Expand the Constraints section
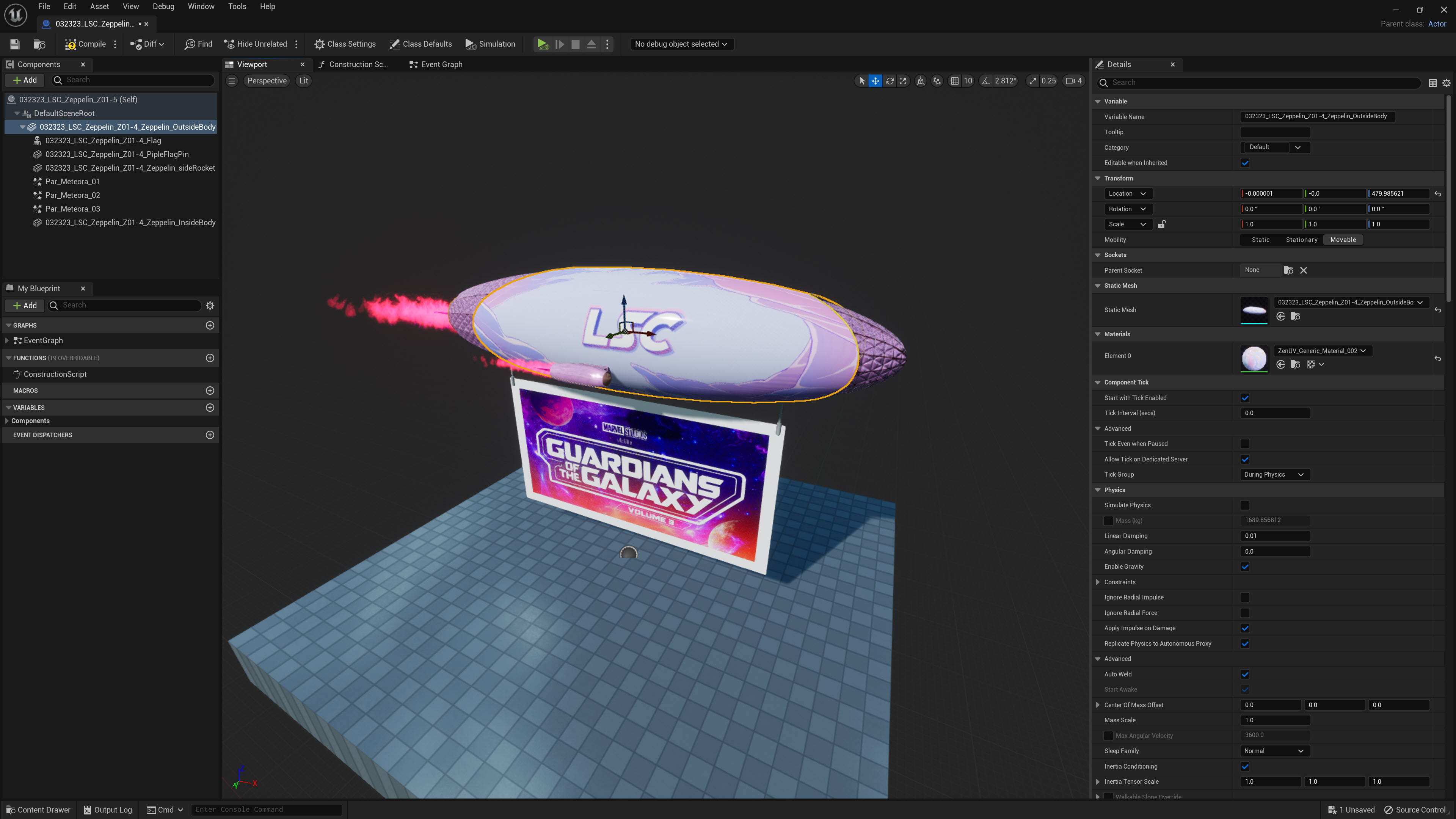Image resolution: width=1456 pixels, height=819 pixels. [1098, 582]
